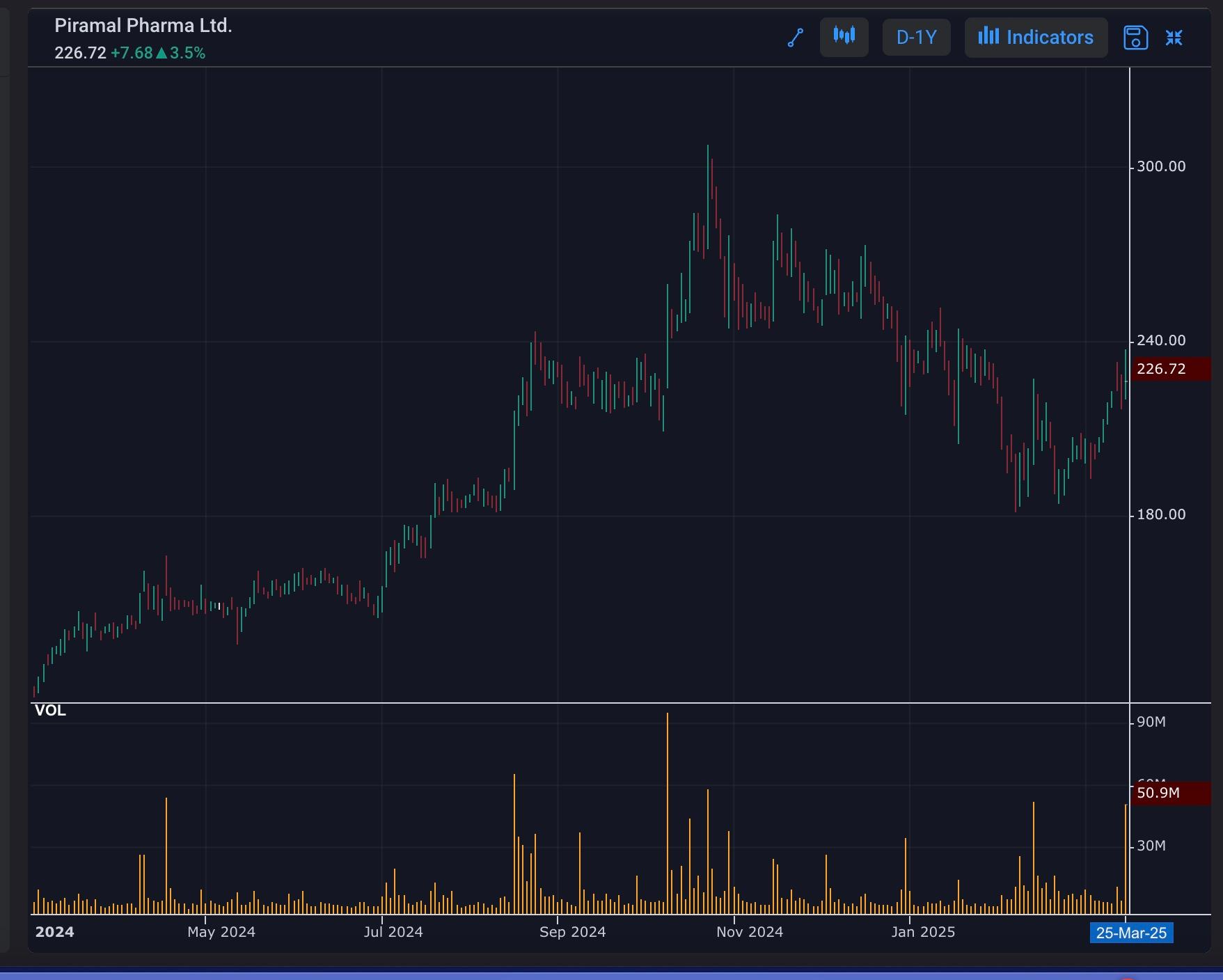Click the 300.00 price axis label
This screenshot has height=980, width=1223.
tap(1161, 166)
